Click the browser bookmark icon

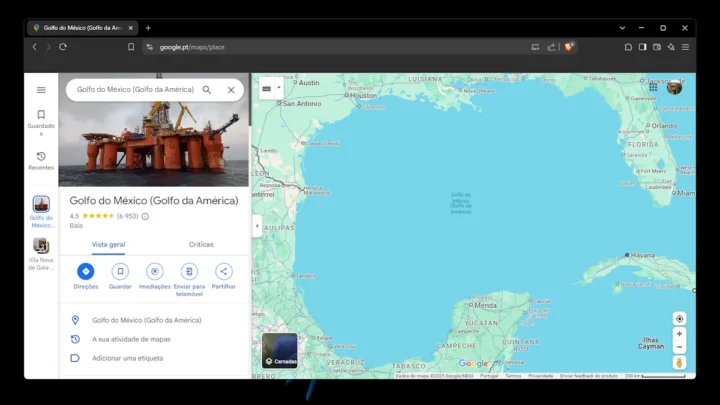coord(131,47)
